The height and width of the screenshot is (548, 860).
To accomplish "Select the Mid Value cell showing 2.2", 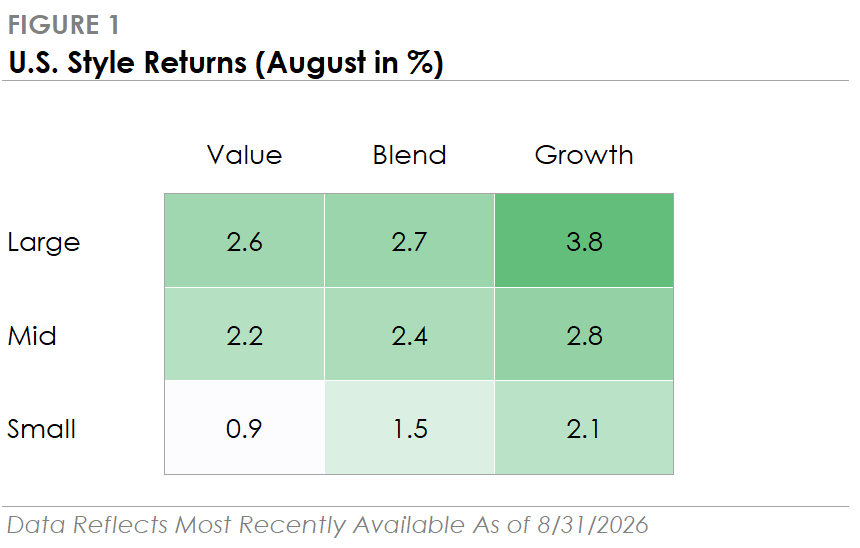I will pyautogui.click(x=245, y=334).
